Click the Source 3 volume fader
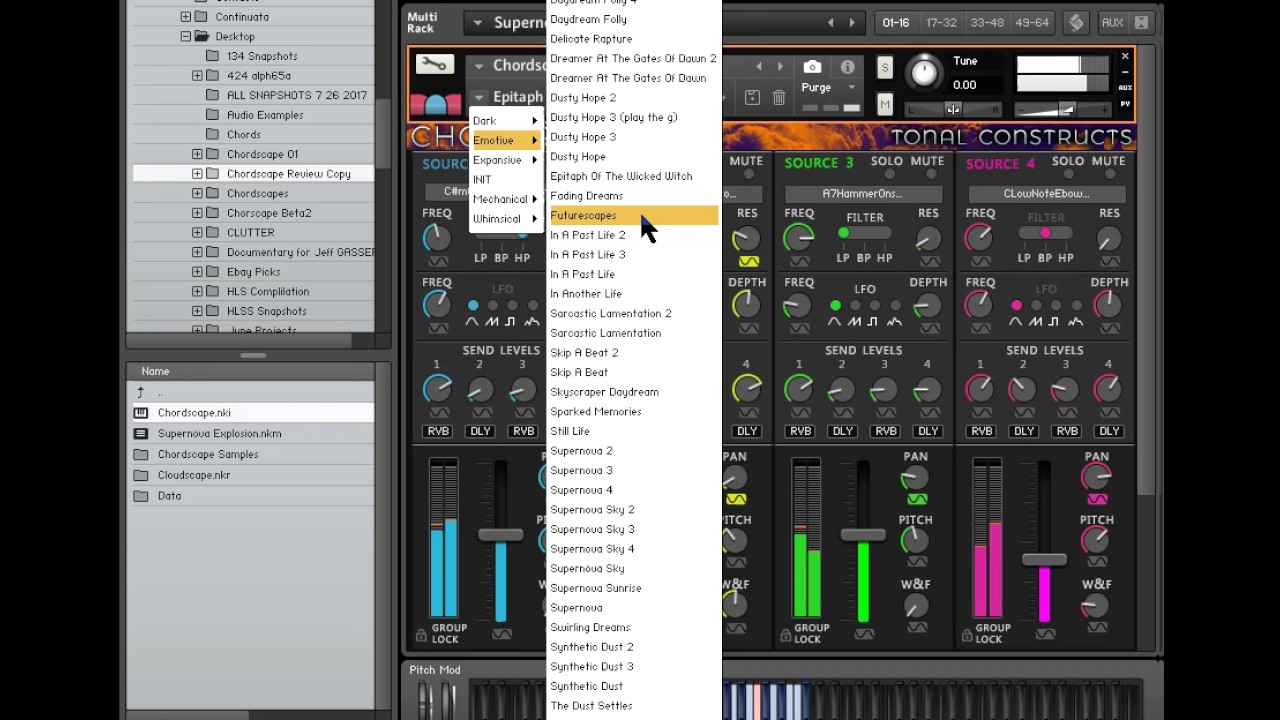This screenshot has height=720, width=1280. click(x=863, y=535)
